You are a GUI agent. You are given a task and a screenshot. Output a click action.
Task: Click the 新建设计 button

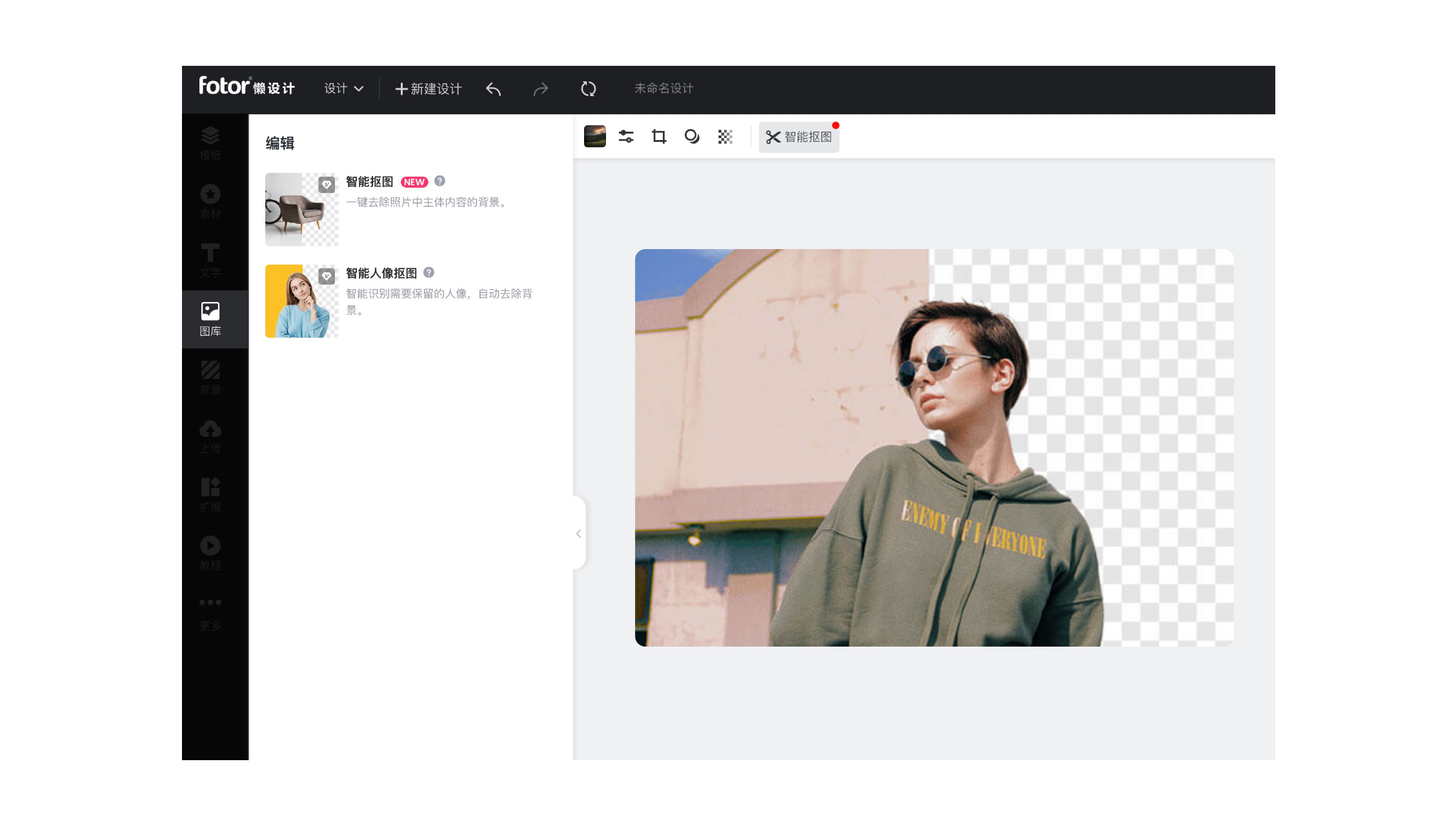(x=428, y=89)
